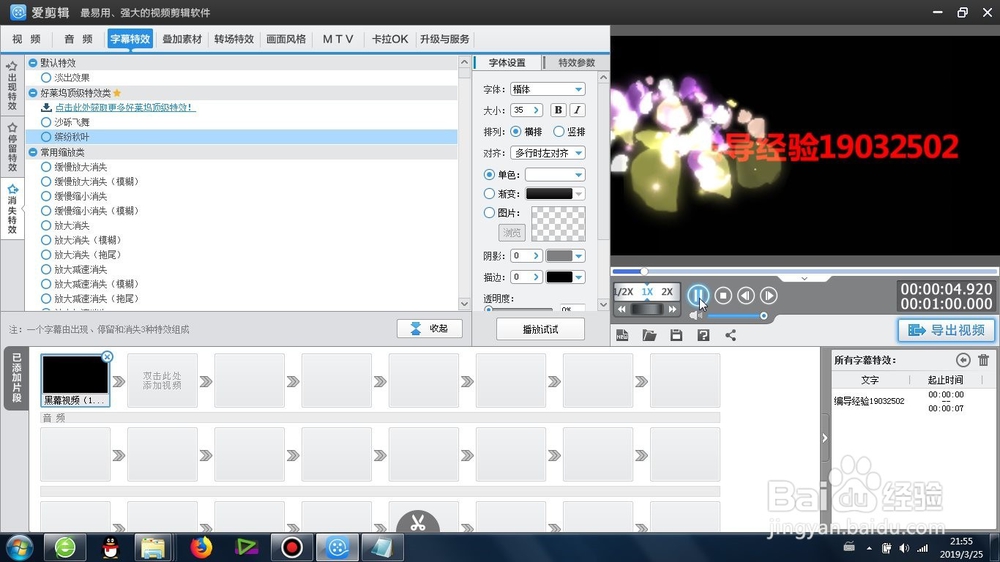Open the QQ penguin taskbar icon

(x=111, y=547)
